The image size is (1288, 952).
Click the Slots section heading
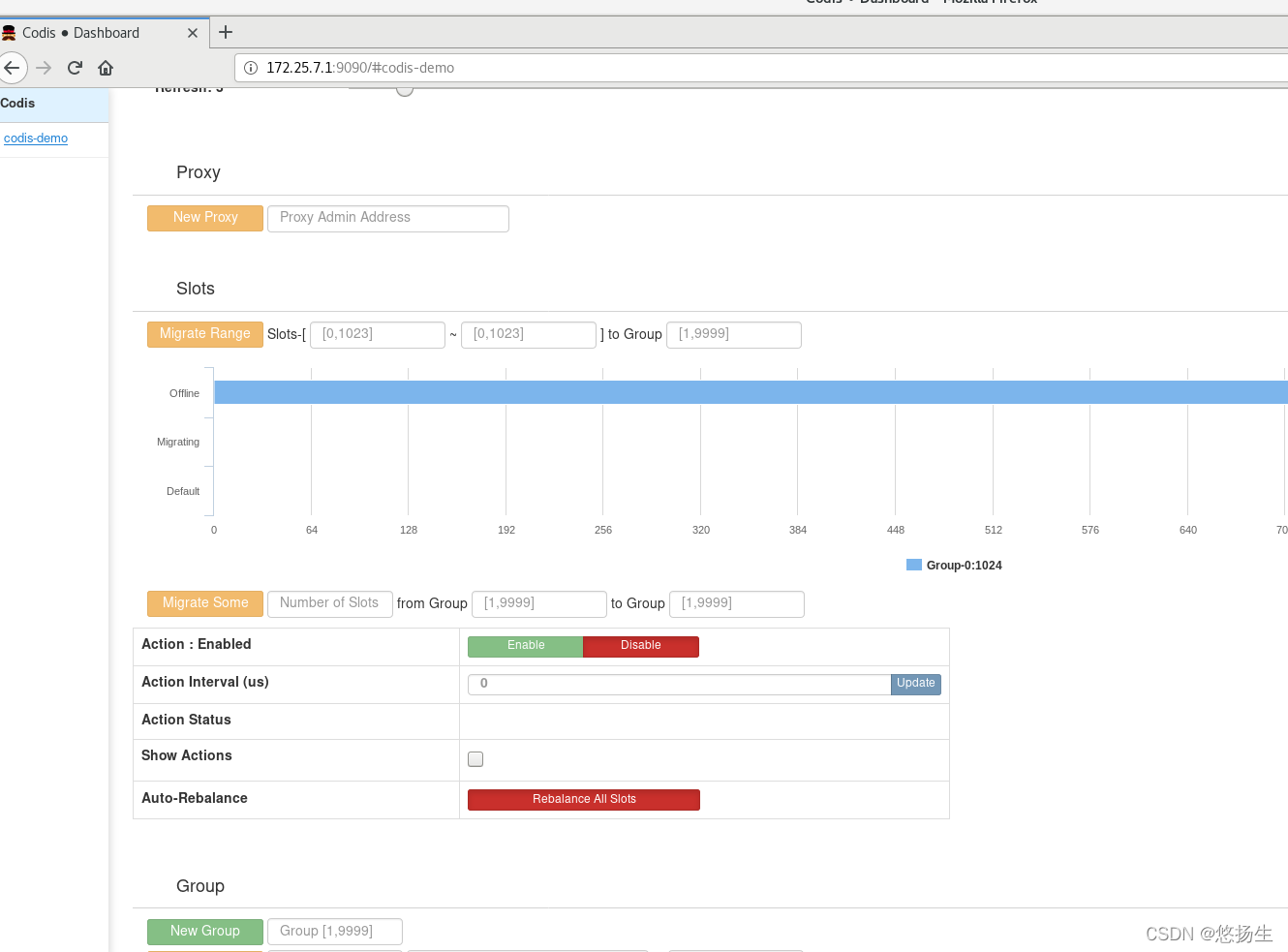pyautogui.click(x=196, y=289)
